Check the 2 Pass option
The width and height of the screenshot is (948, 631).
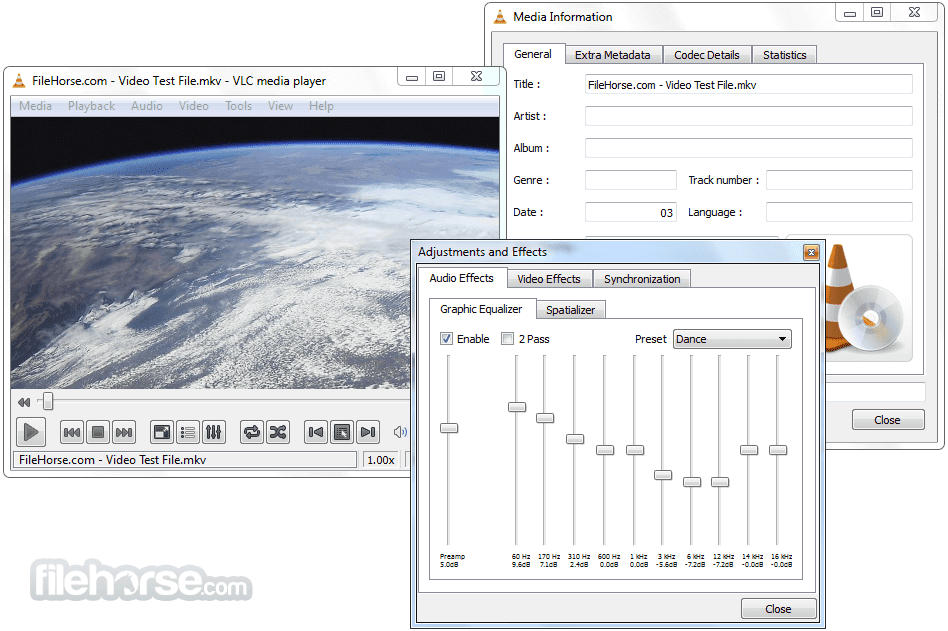[508, 339]
